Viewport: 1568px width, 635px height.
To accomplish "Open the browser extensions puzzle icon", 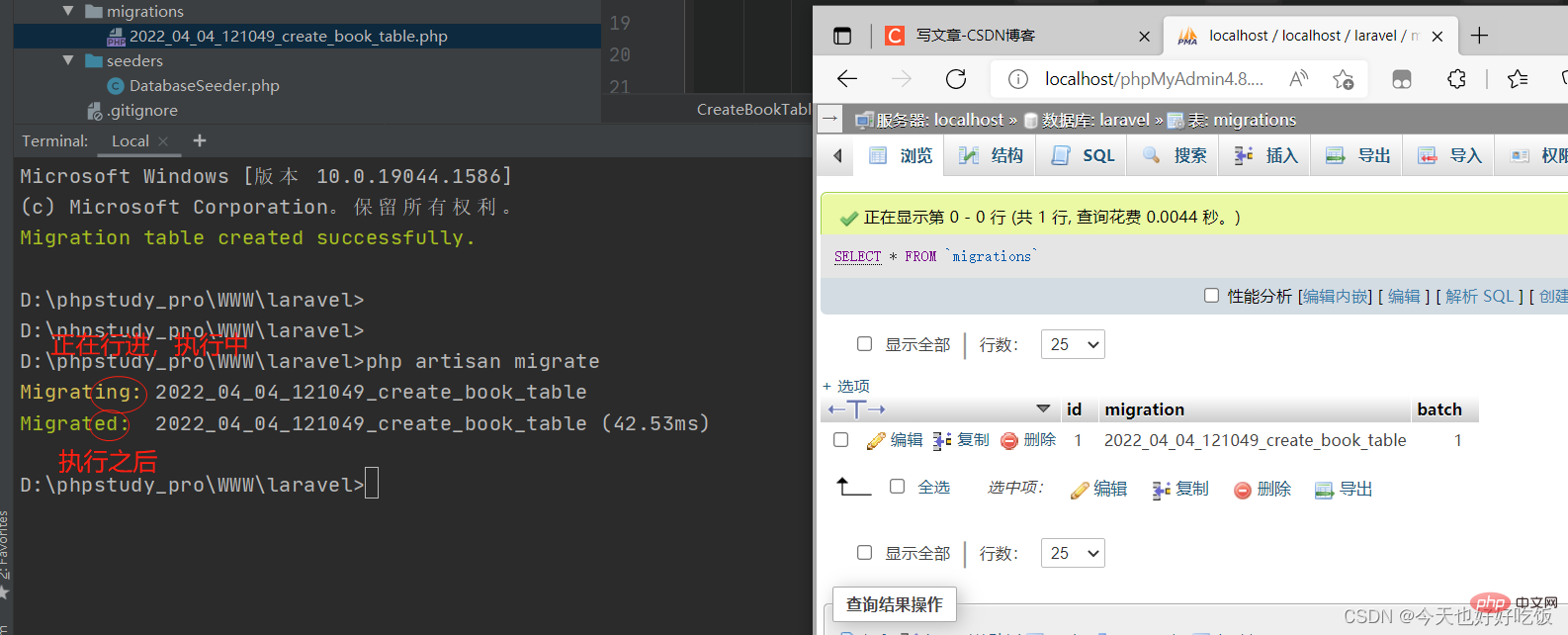I will [x=1456, y=79].
